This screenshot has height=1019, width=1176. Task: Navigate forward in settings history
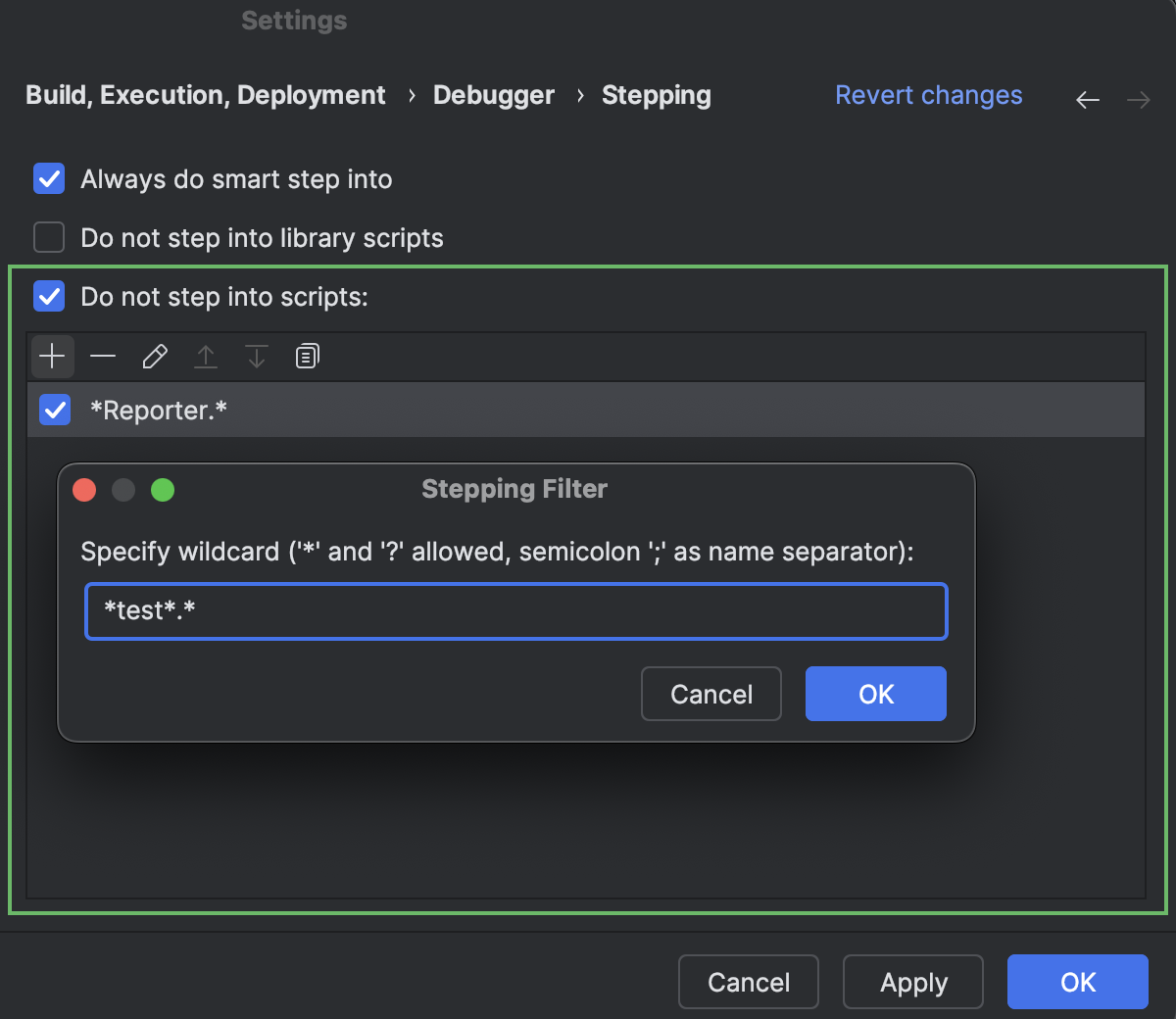(1137, 99)
